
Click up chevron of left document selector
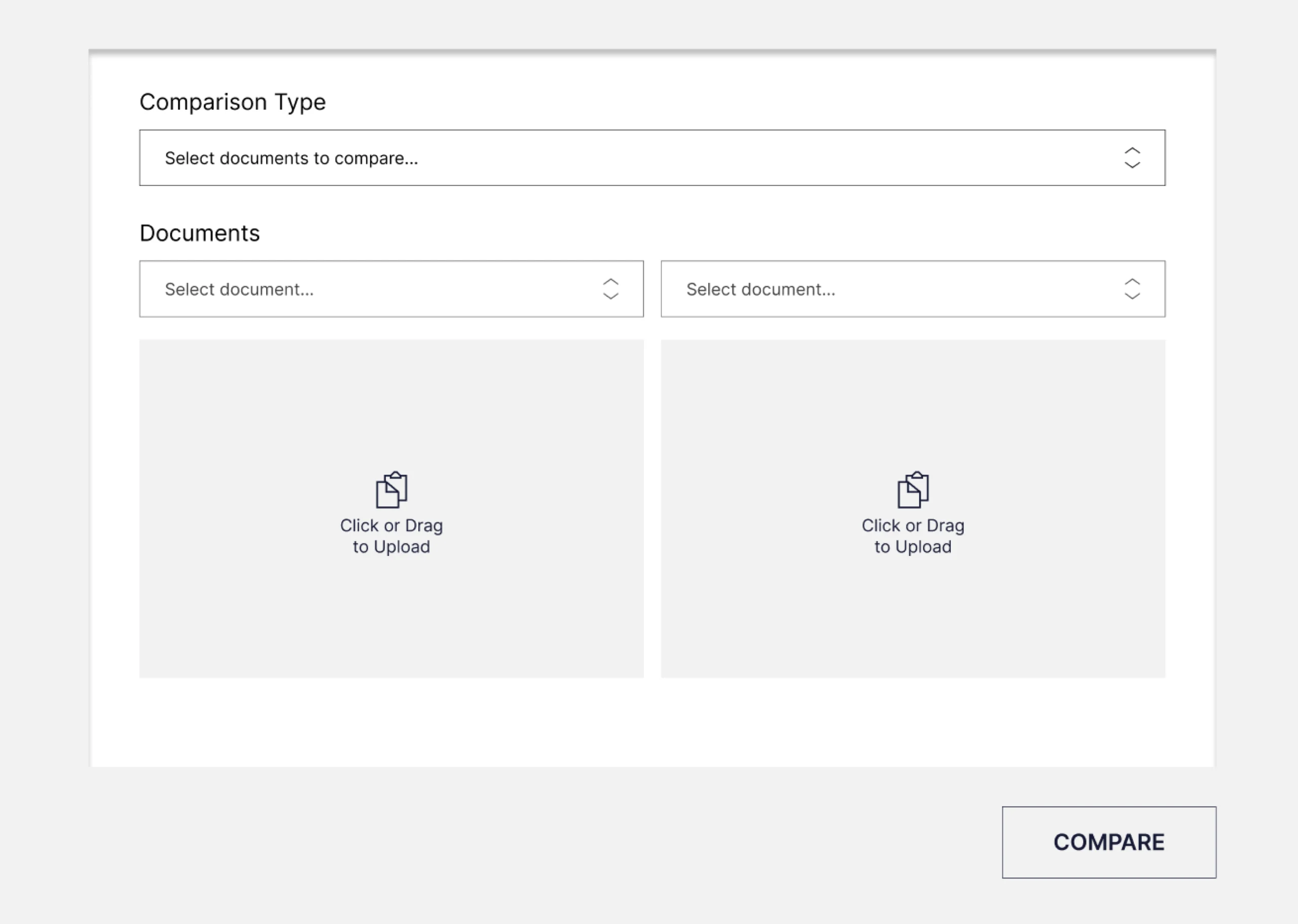pyautogui.click(x=610, y=282)
